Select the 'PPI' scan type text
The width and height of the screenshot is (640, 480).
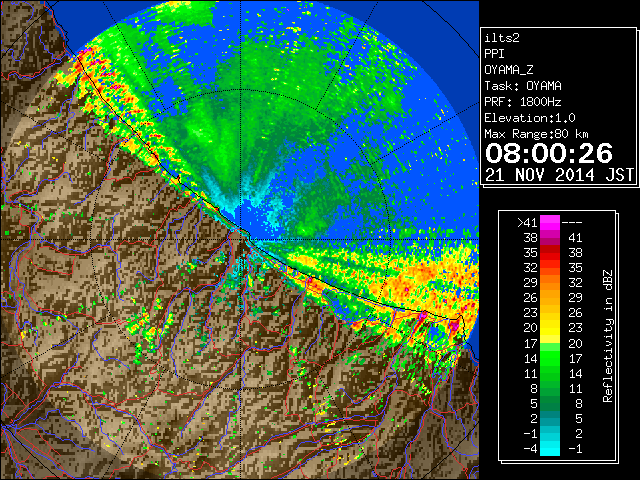494,54
